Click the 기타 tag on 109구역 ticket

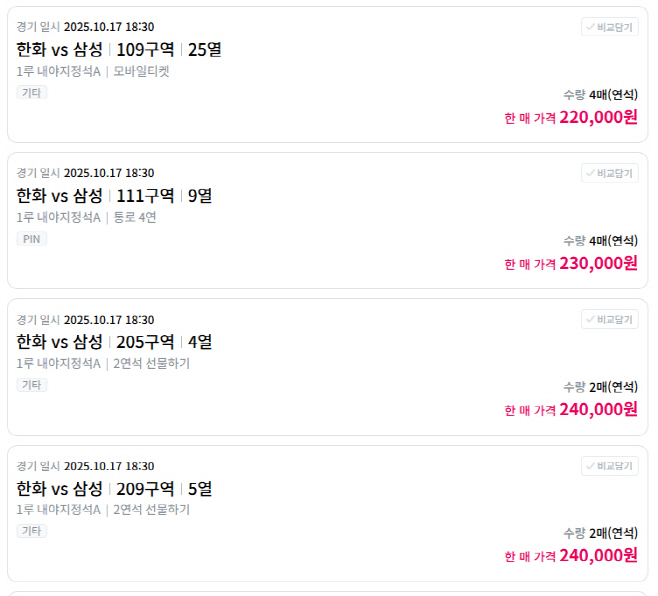coord(32,92)
